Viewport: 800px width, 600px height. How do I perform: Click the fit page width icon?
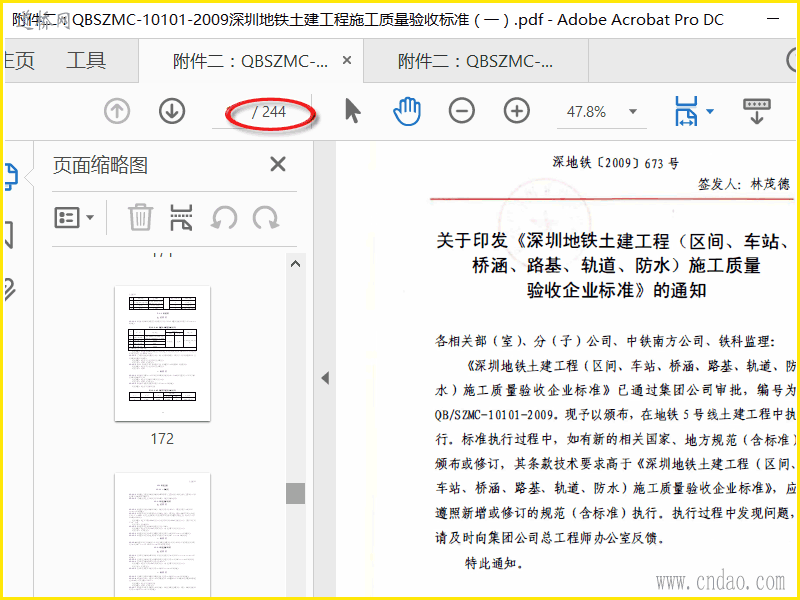tap(686, 111)
